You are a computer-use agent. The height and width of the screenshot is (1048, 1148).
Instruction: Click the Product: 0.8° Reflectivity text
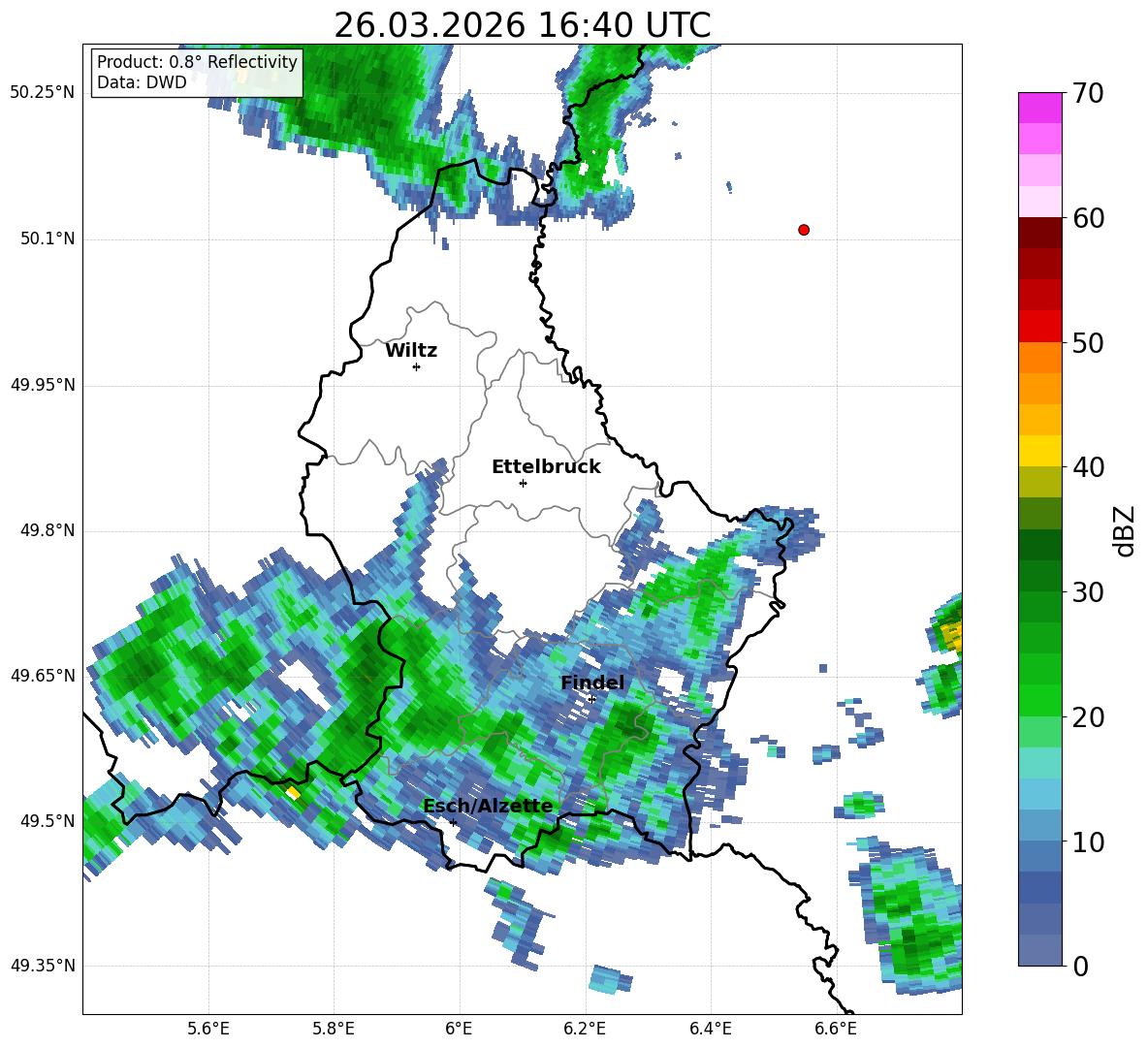tap(197, 62)
